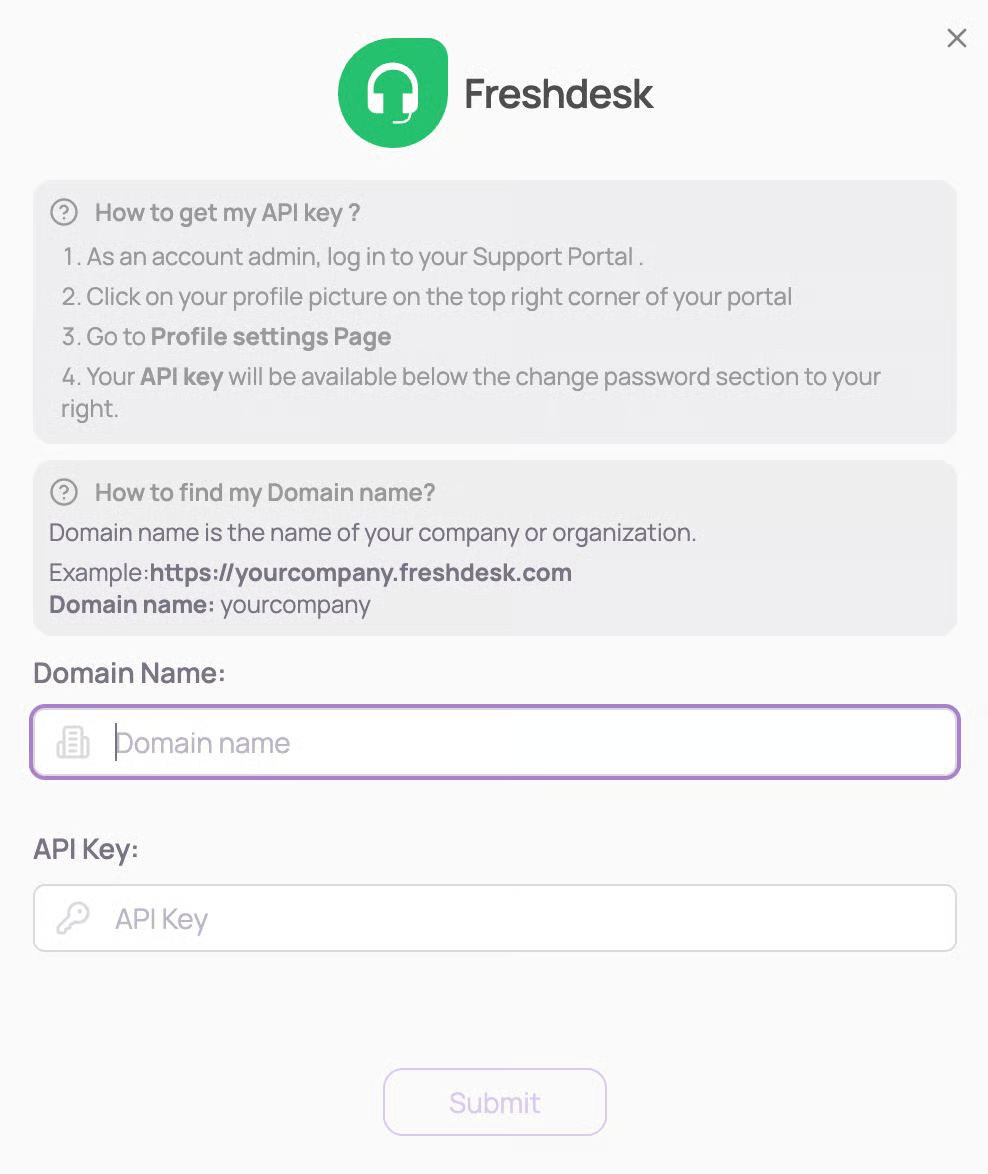Image resolution: width=988 pixels, height=1174 pixels.
Task: Click the Freshdesk brand name text
Action: [559, 94]
